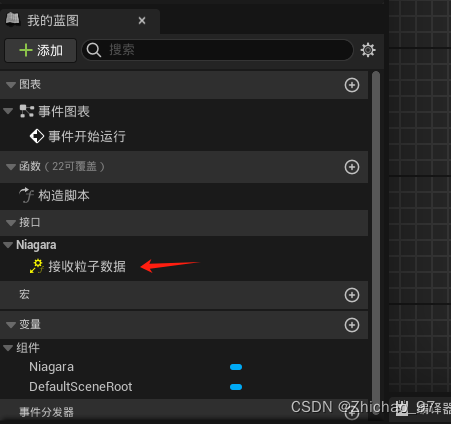Viewport: 451px width, 424px height.
Task: Click the 接收粒子数据 Niagara interface icon
Action: pos(37,266)
